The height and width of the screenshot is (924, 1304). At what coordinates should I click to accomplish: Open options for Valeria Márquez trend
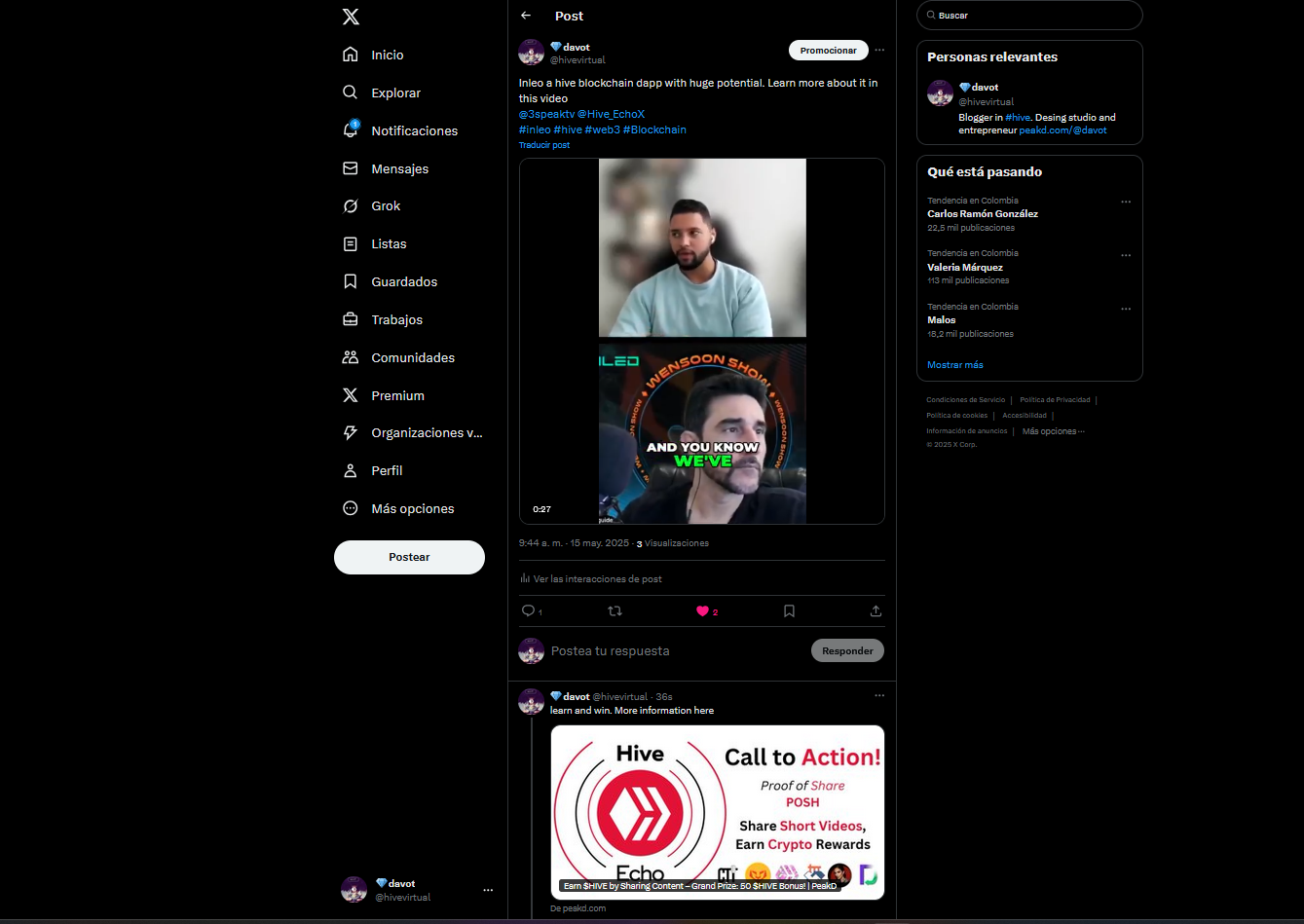(x=1126, y=255)
